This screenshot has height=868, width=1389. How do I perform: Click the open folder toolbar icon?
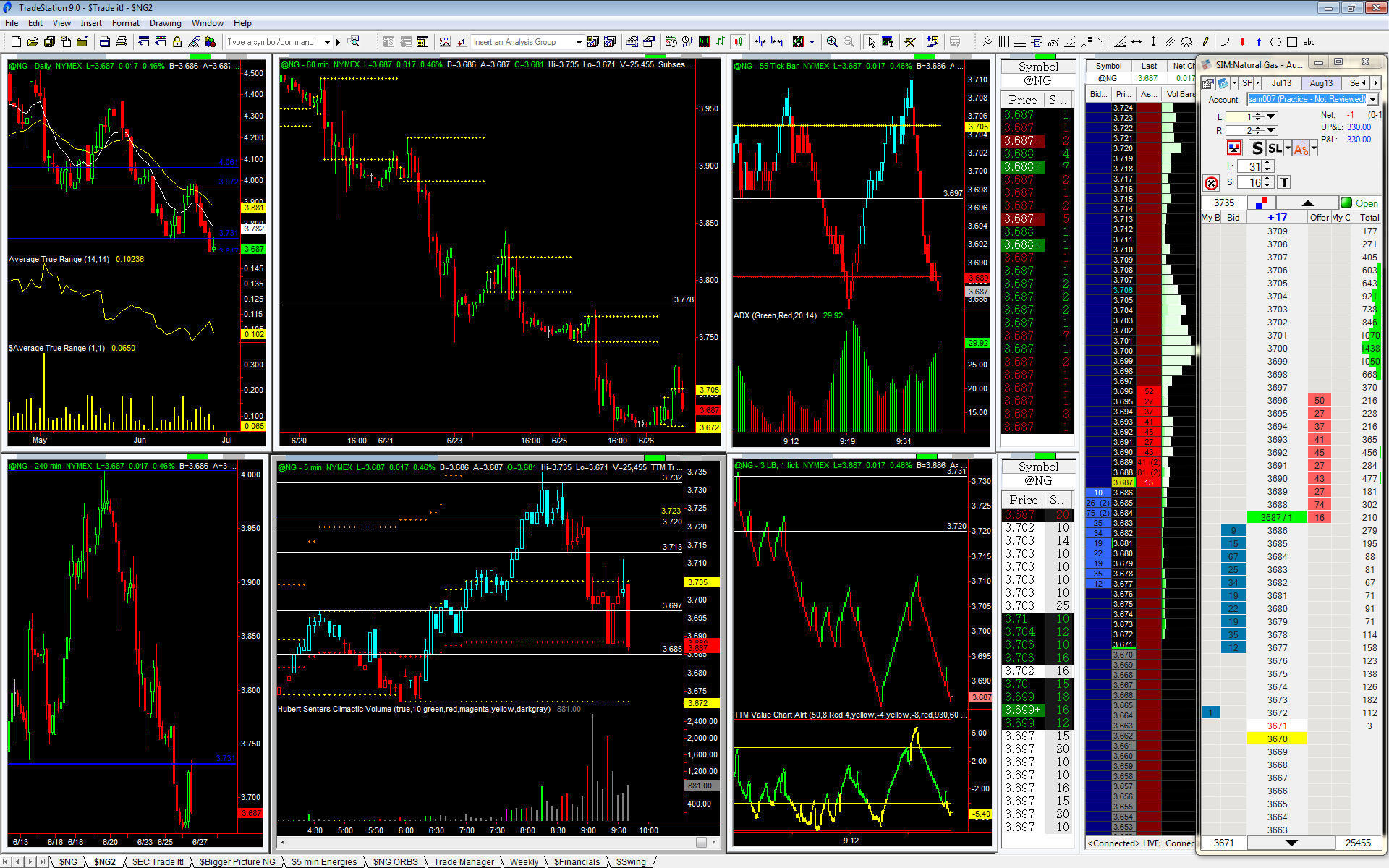pos(33,42)
